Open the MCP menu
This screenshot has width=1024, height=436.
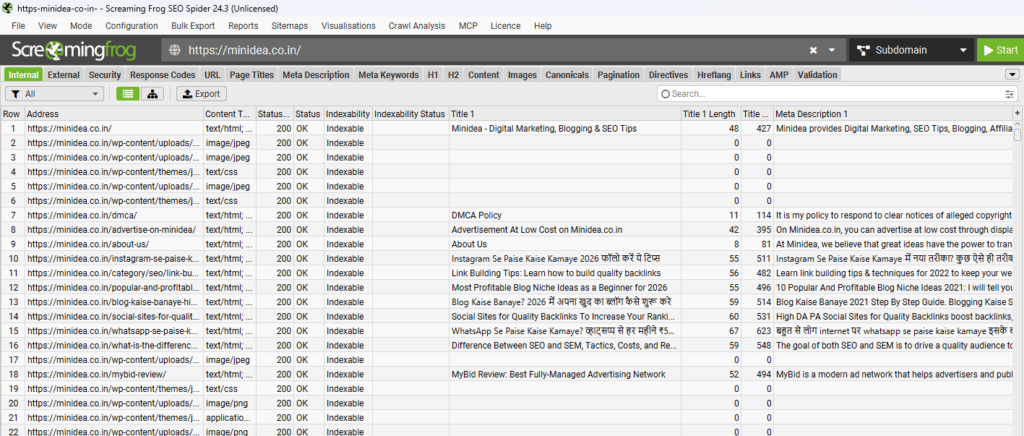[468, 26]
